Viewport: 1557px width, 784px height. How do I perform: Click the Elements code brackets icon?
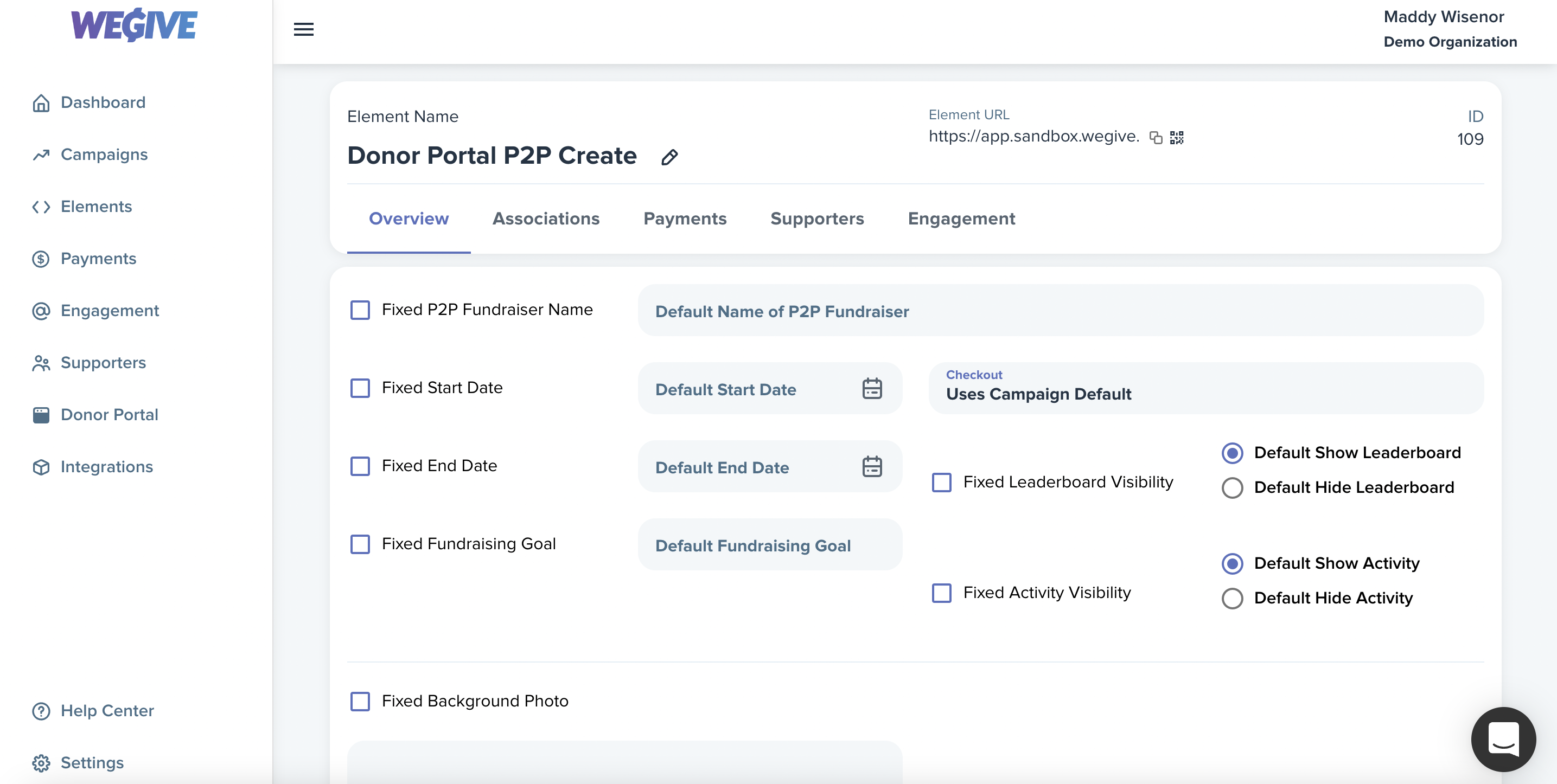tap(41, 207)
